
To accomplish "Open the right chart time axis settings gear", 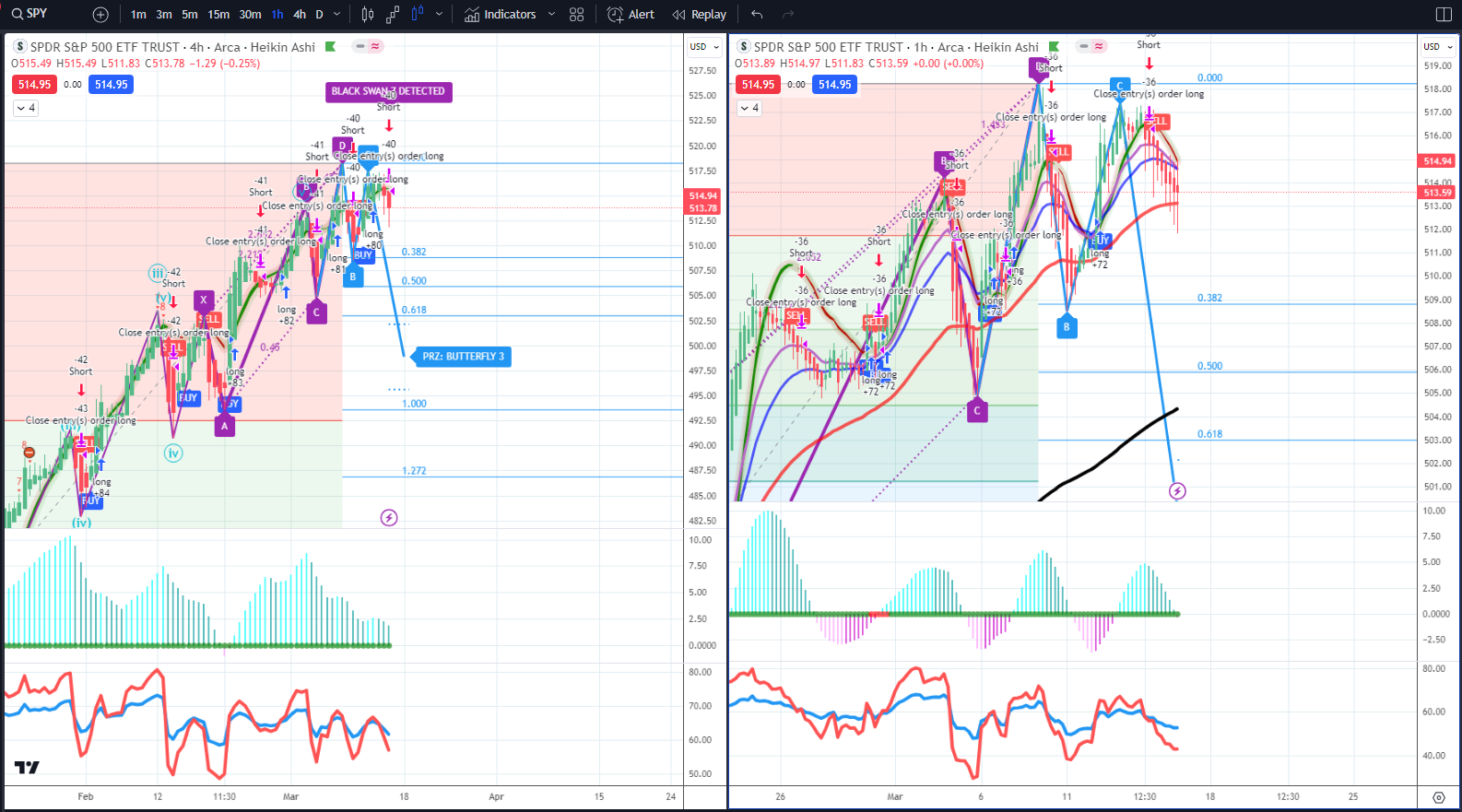I will [x=1439, y=798].
